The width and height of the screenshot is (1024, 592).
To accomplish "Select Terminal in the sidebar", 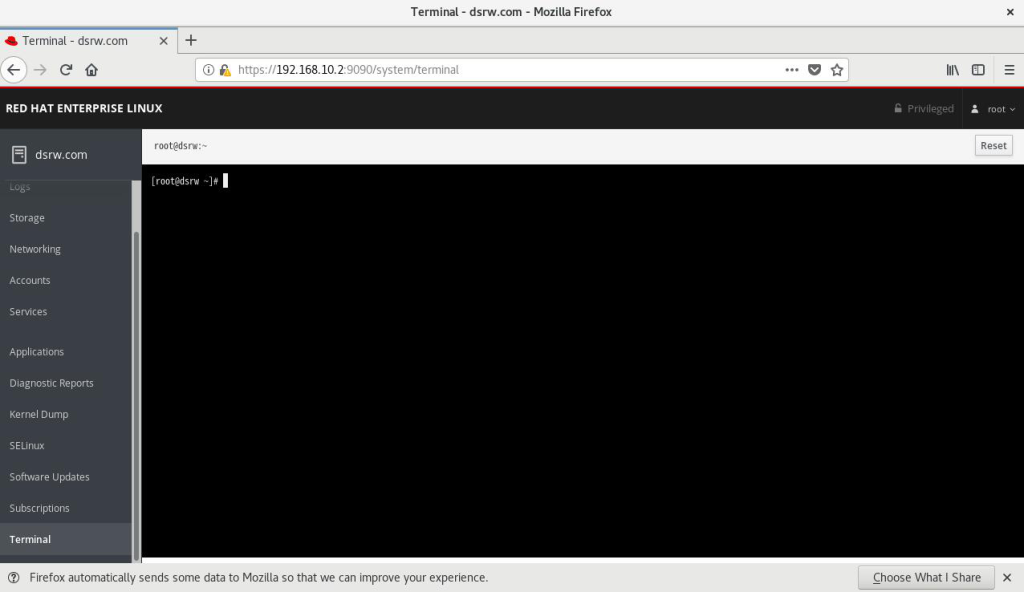I will point(65,540).
